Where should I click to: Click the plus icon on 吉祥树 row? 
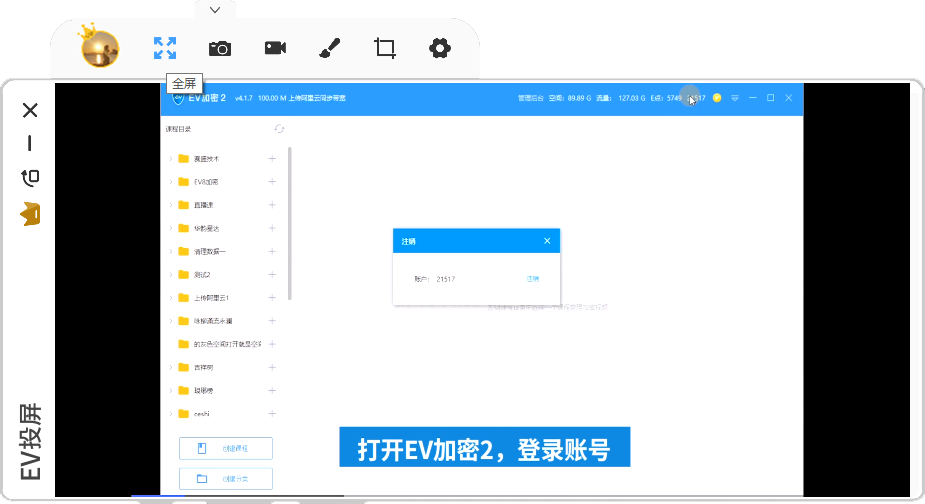pos(272,367)
